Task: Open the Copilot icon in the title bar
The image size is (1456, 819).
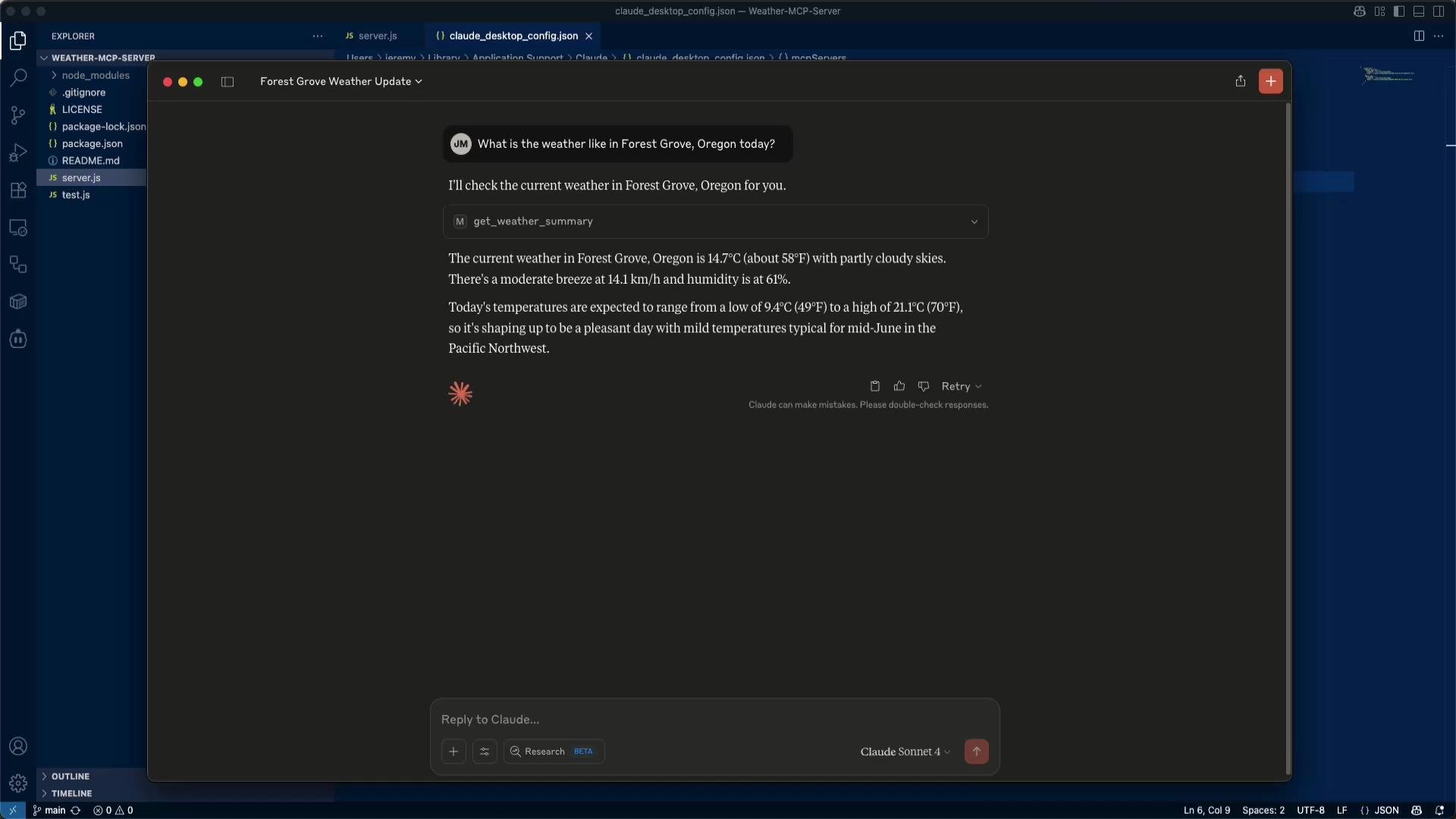Action: [1360, 11]
